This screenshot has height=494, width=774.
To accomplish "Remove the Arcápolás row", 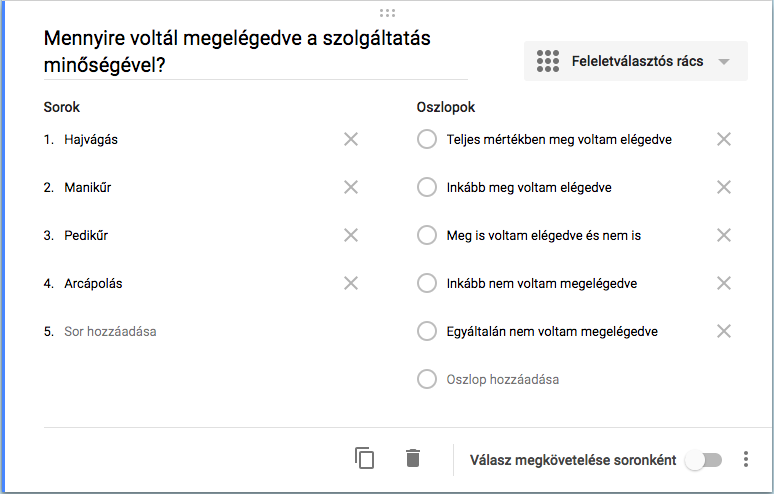I will coord(351,283).
